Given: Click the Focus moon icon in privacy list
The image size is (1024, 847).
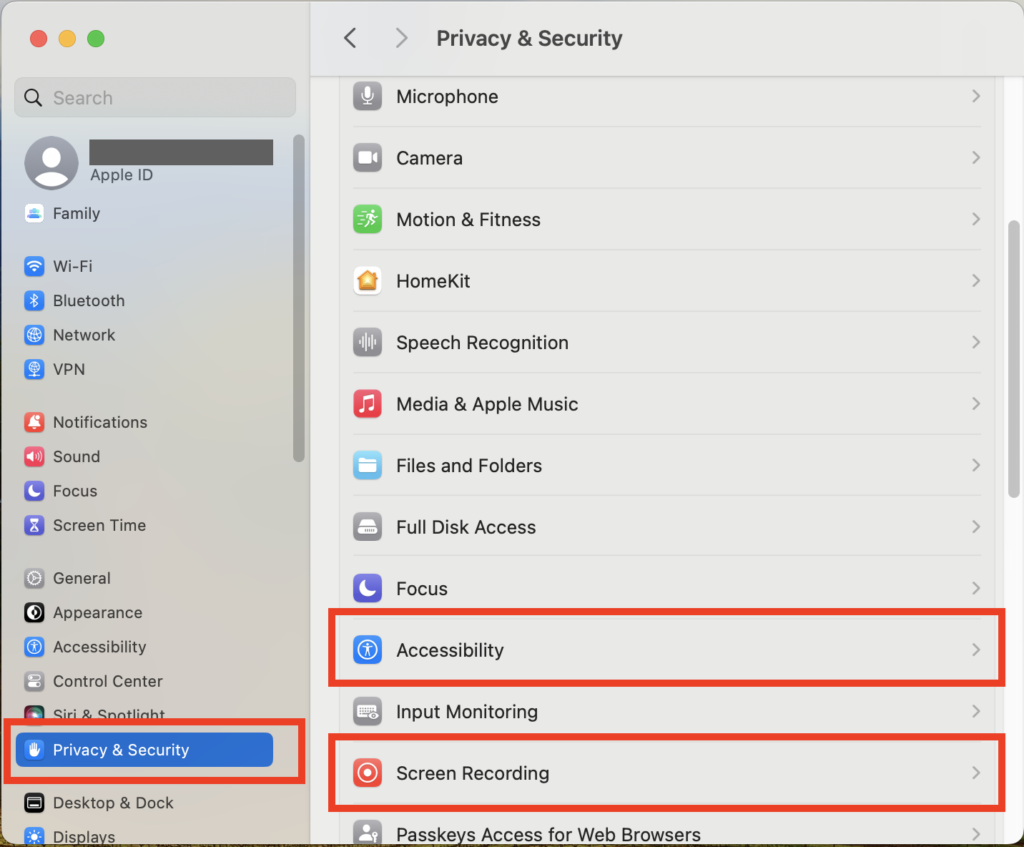Looking at the screenshot, I should (368, 588).
